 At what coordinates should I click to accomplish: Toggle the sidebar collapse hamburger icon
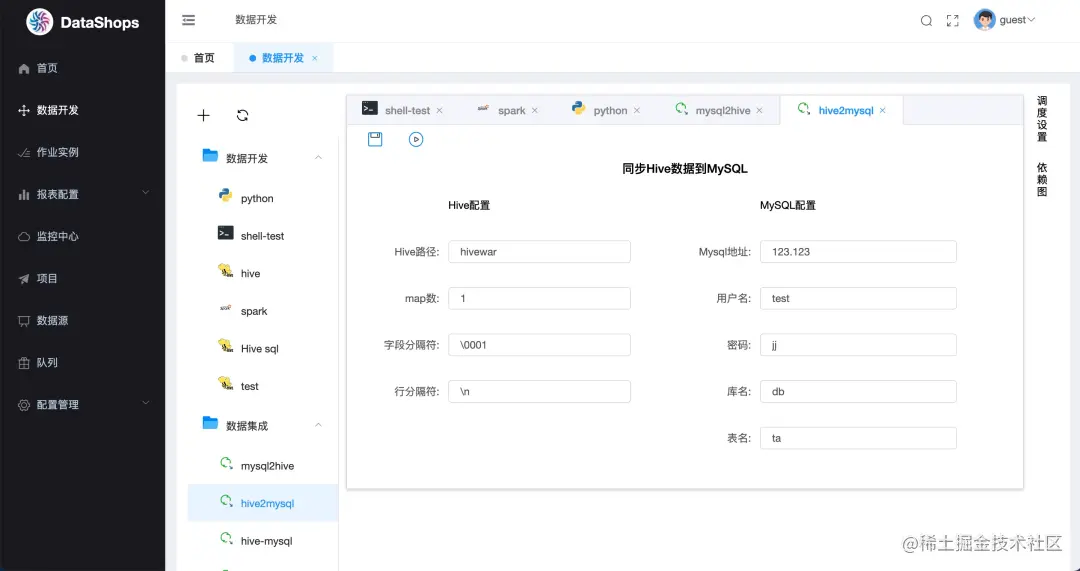(x=189, y=20)
